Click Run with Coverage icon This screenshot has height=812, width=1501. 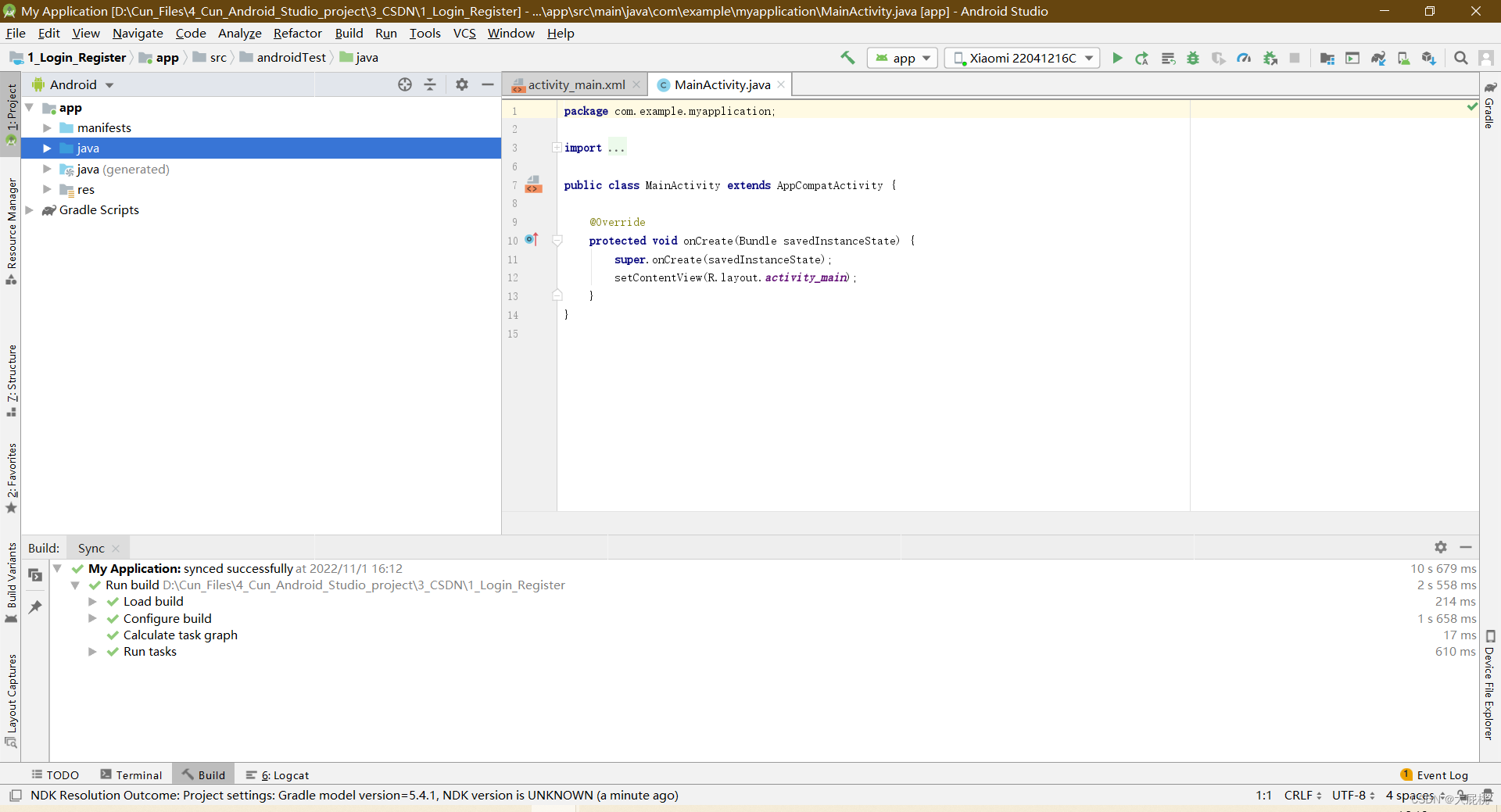pos(1218,58)
